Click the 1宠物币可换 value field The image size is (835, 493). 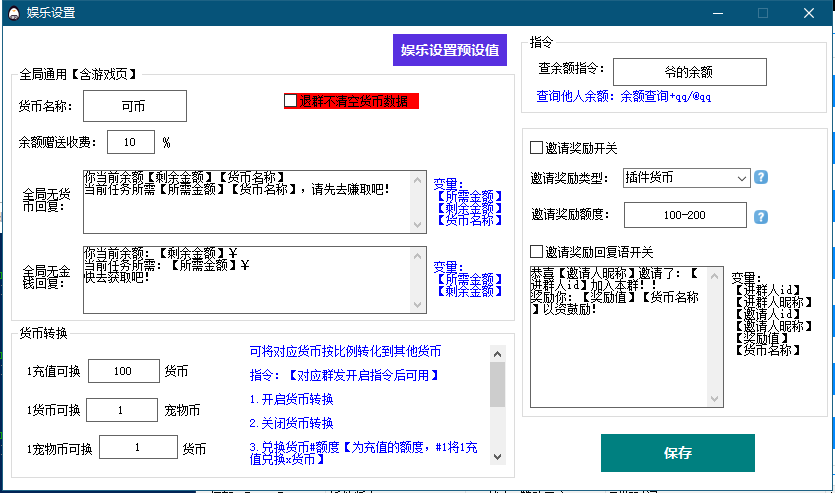tap(138, 447)
